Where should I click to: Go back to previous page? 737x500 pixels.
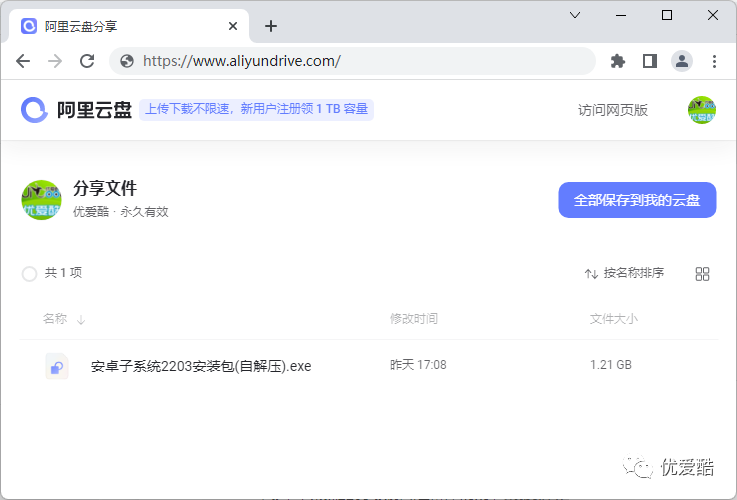(x=23, y=61)
